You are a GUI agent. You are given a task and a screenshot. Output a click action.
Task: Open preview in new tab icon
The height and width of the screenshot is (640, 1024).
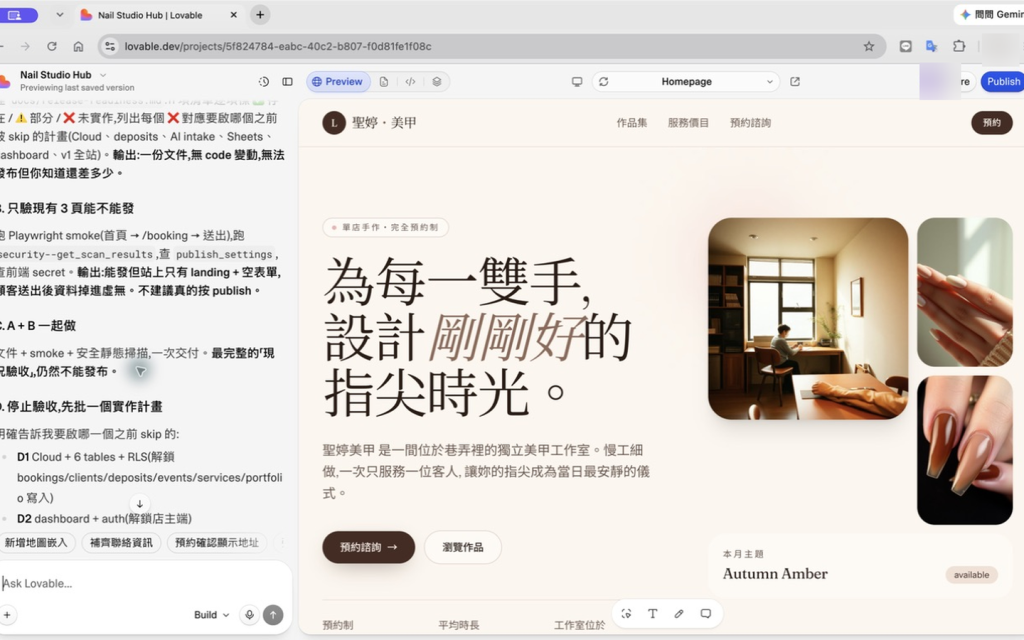pos(795,82)
